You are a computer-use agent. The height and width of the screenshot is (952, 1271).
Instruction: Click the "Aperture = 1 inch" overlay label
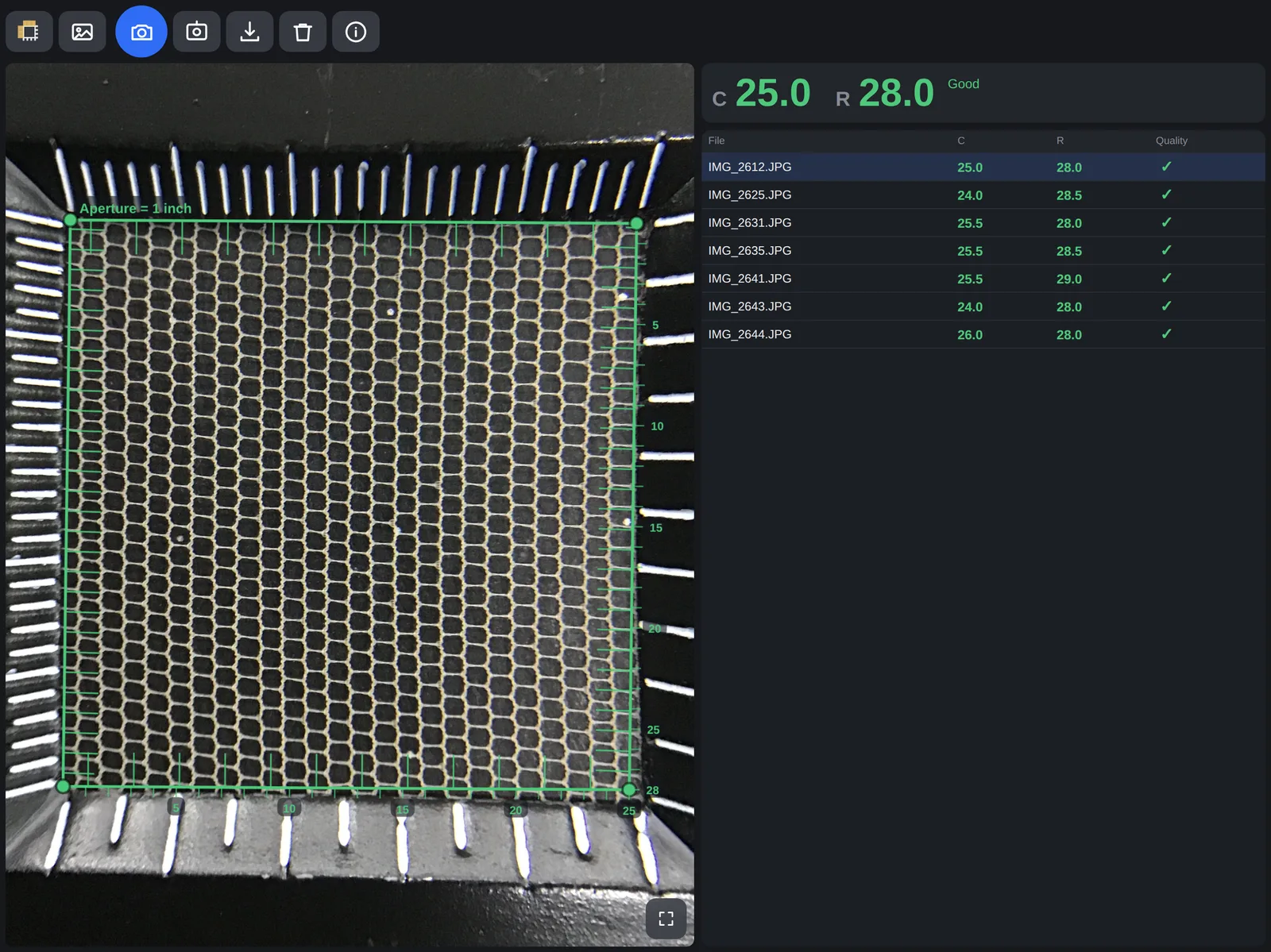point(136,208)
